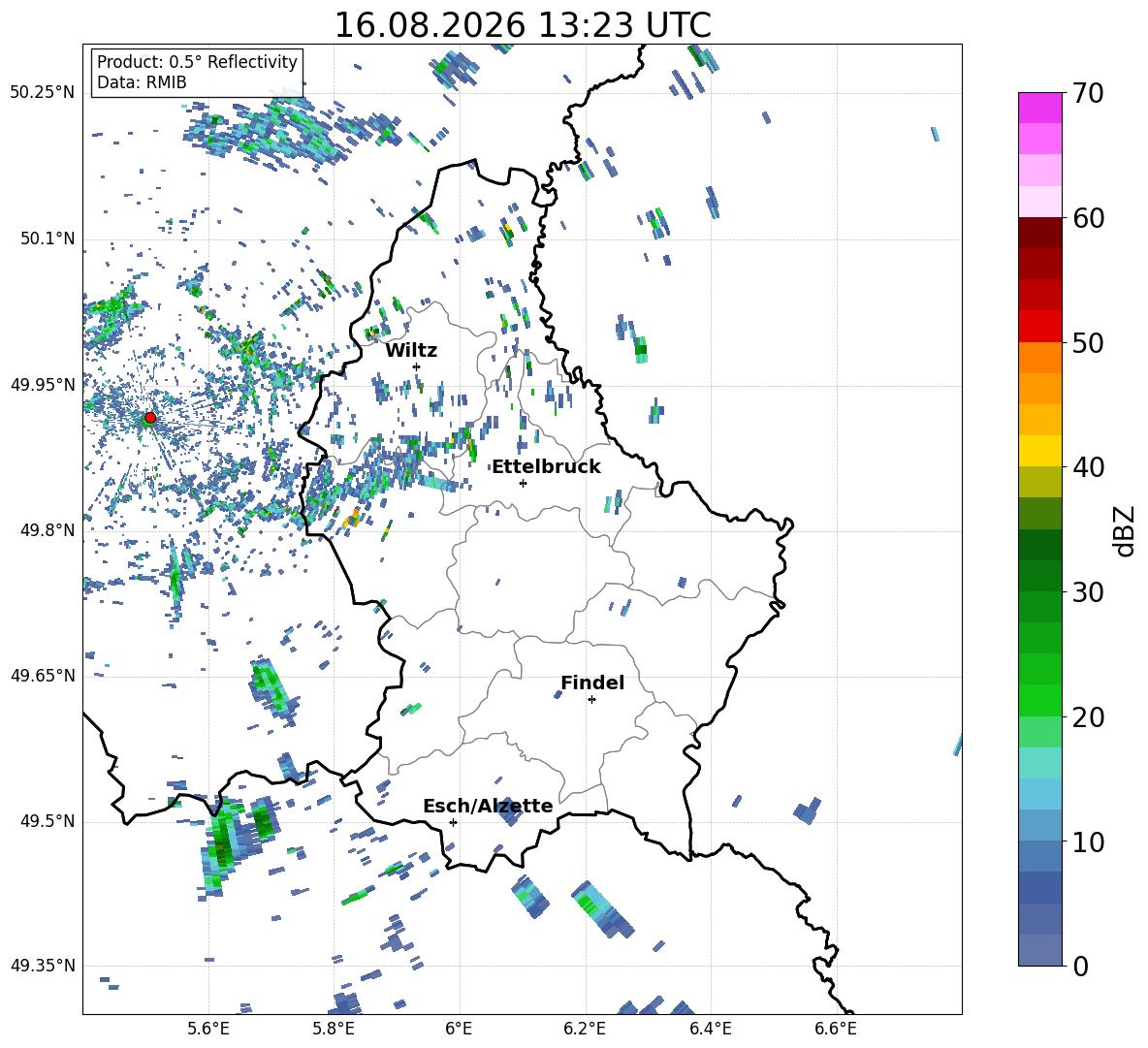
Task: Click the dBZ colorbar axis label
Action: (x=1125, y=530)
